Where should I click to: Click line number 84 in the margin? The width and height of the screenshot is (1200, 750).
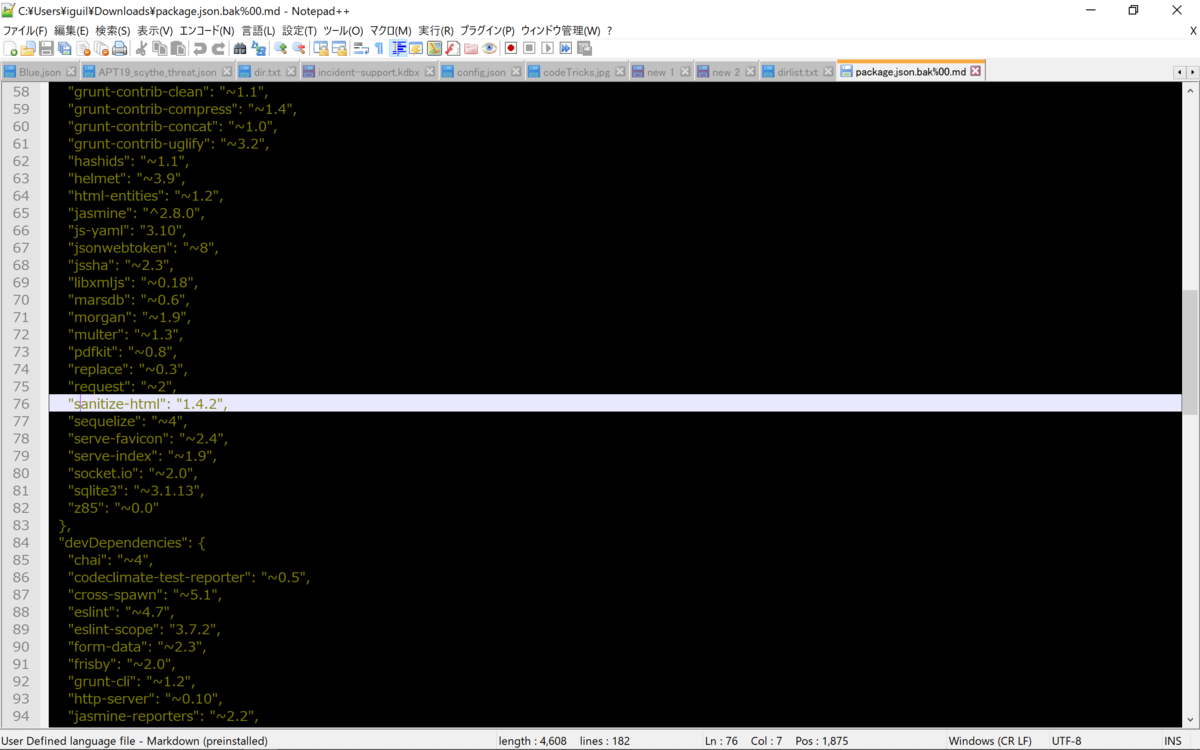pyautogui.click(x=21, y=542)
